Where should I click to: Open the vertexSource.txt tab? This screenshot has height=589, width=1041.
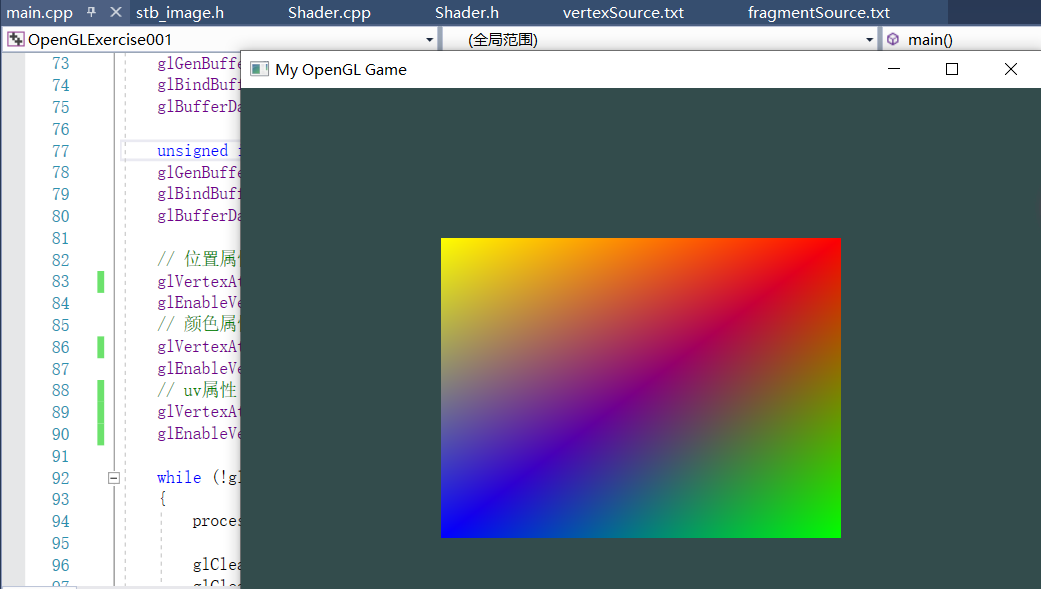pyautogui.click(x=623, y=13)
